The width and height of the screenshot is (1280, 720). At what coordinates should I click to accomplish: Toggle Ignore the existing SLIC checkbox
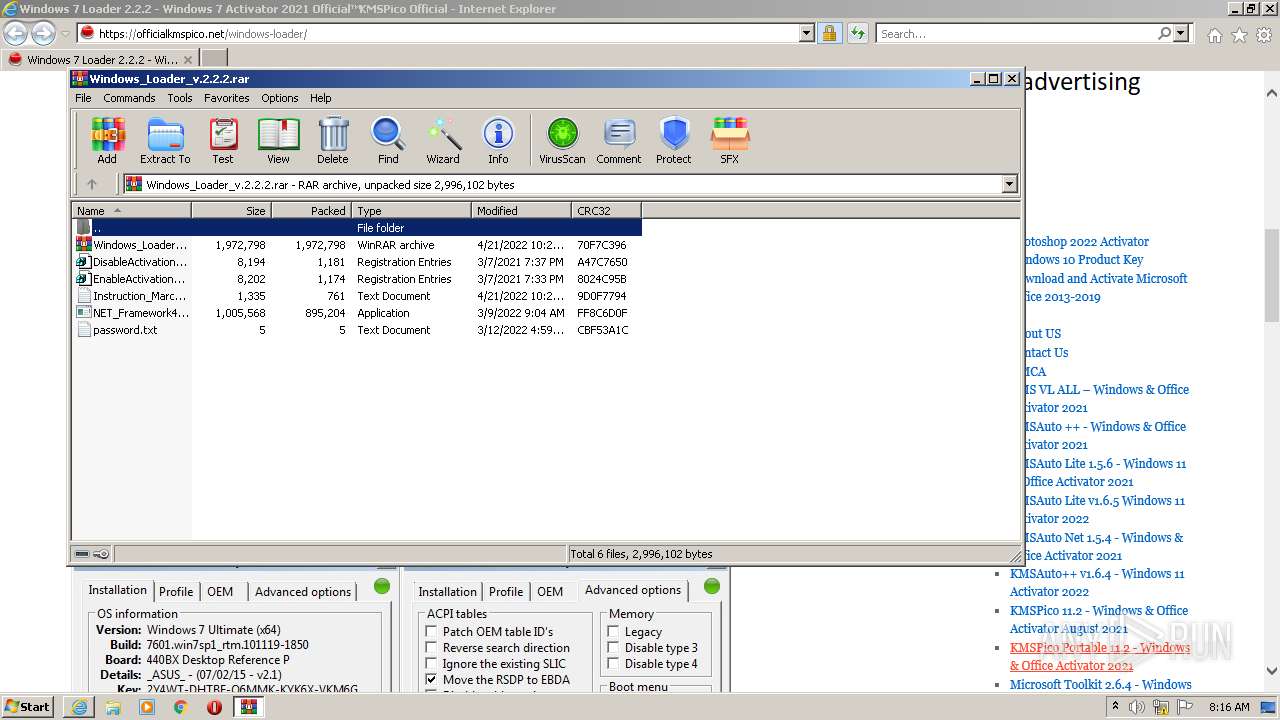click(431, 663)
